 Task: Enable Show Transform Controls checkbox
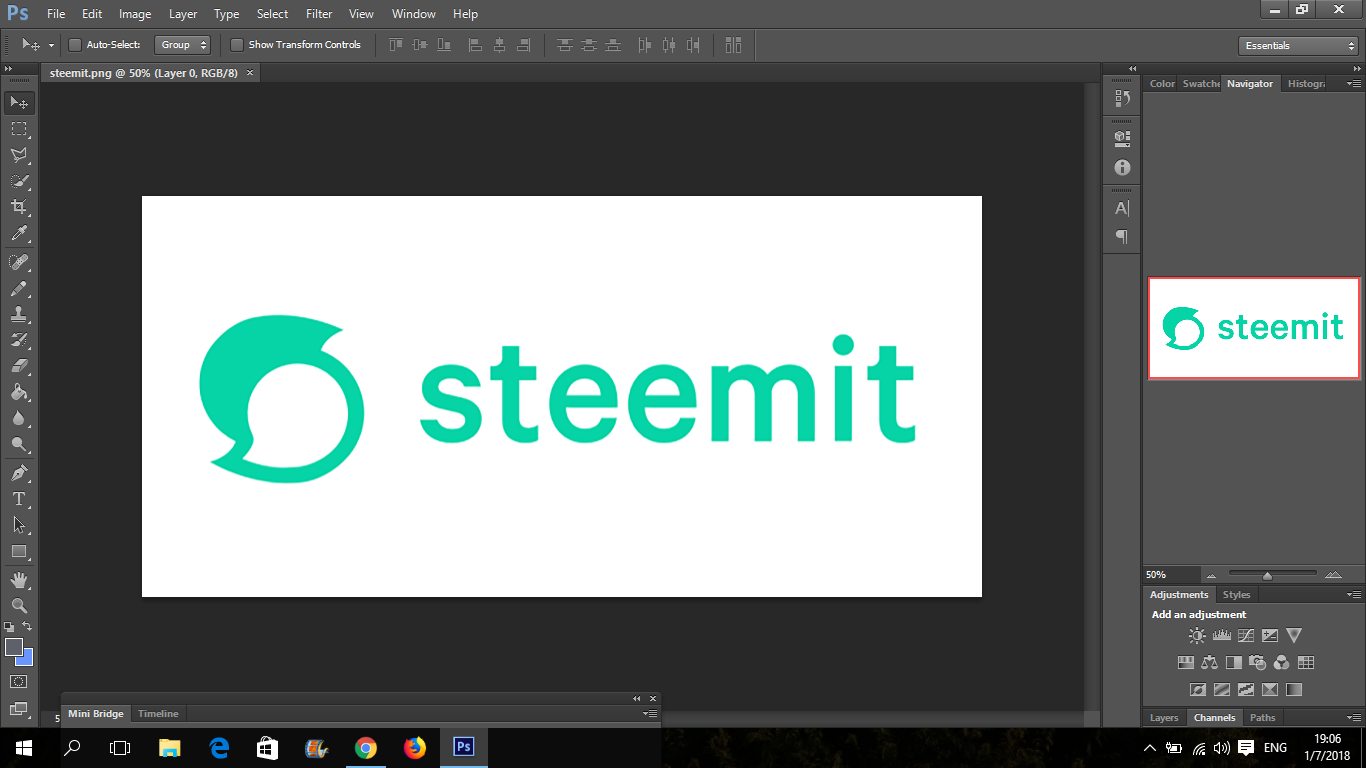pos(237,45)
